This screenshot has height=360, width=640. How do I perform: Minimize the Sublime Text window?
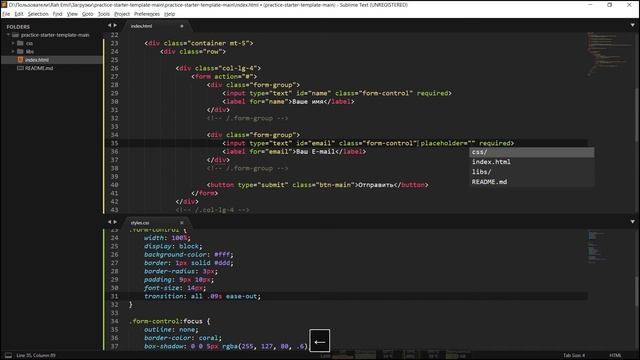click(x=590, y=5)
